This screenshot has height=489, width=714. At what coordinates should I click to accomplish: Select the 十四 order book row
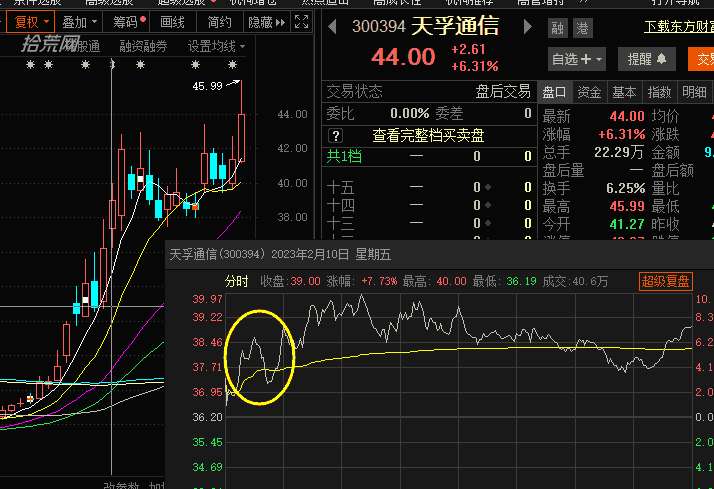[x=428, y=205]
